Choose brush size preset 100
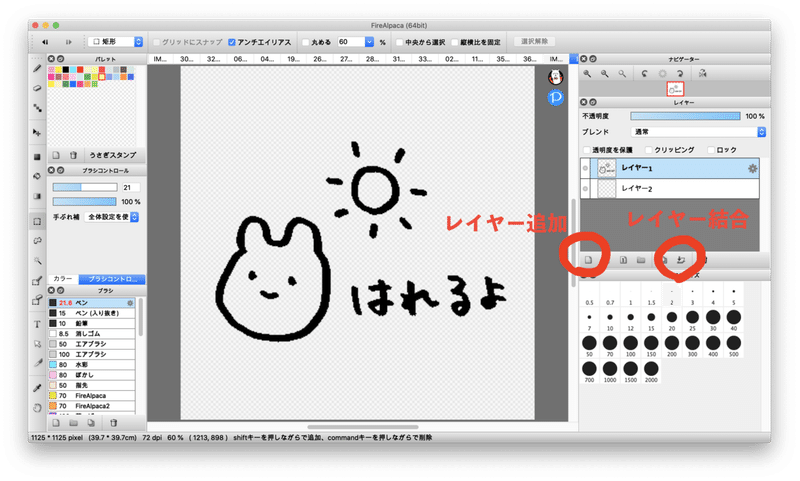 (631, 345)
